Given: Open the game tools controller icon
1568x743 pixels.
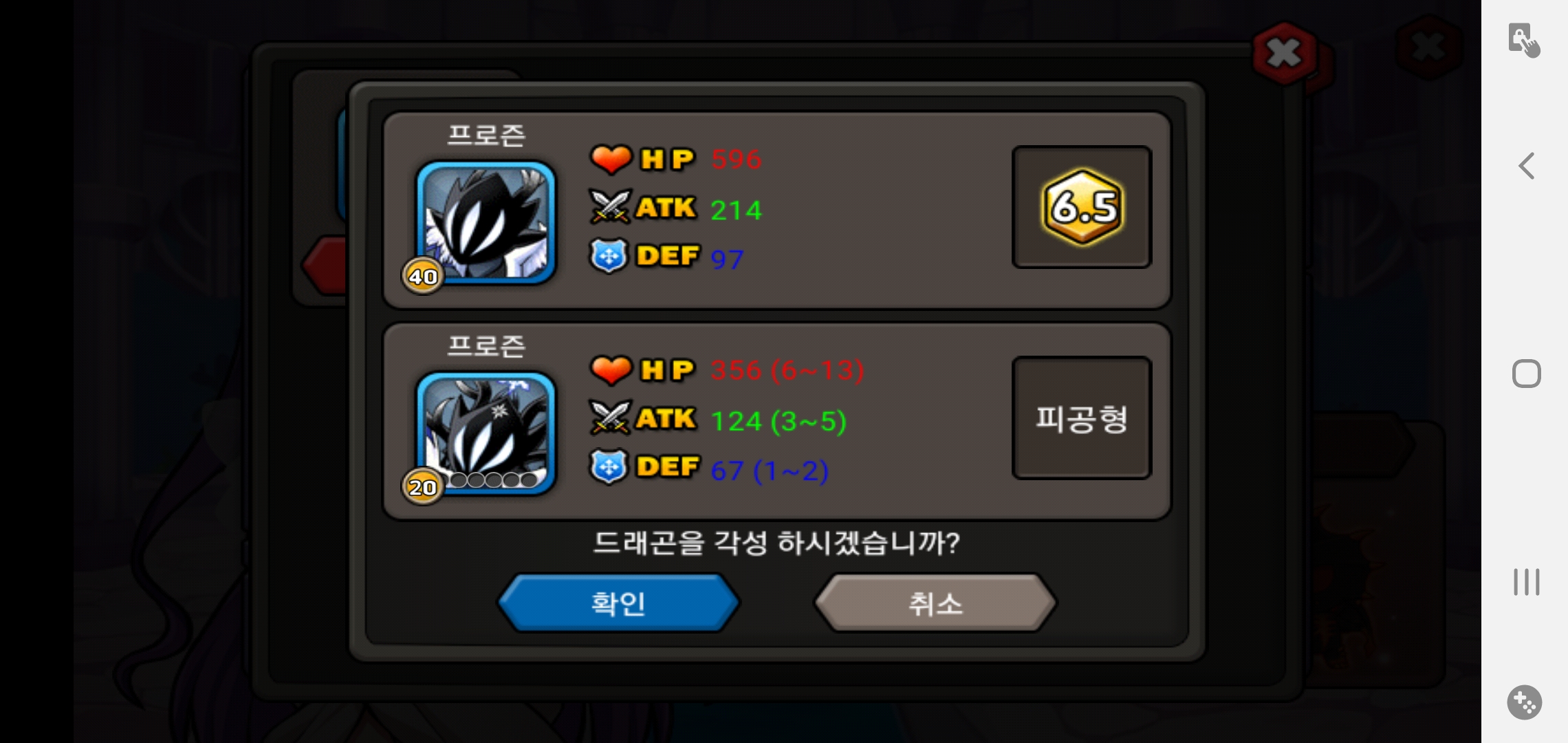Looking at the screenshot, I should [x=1525, y=702].
